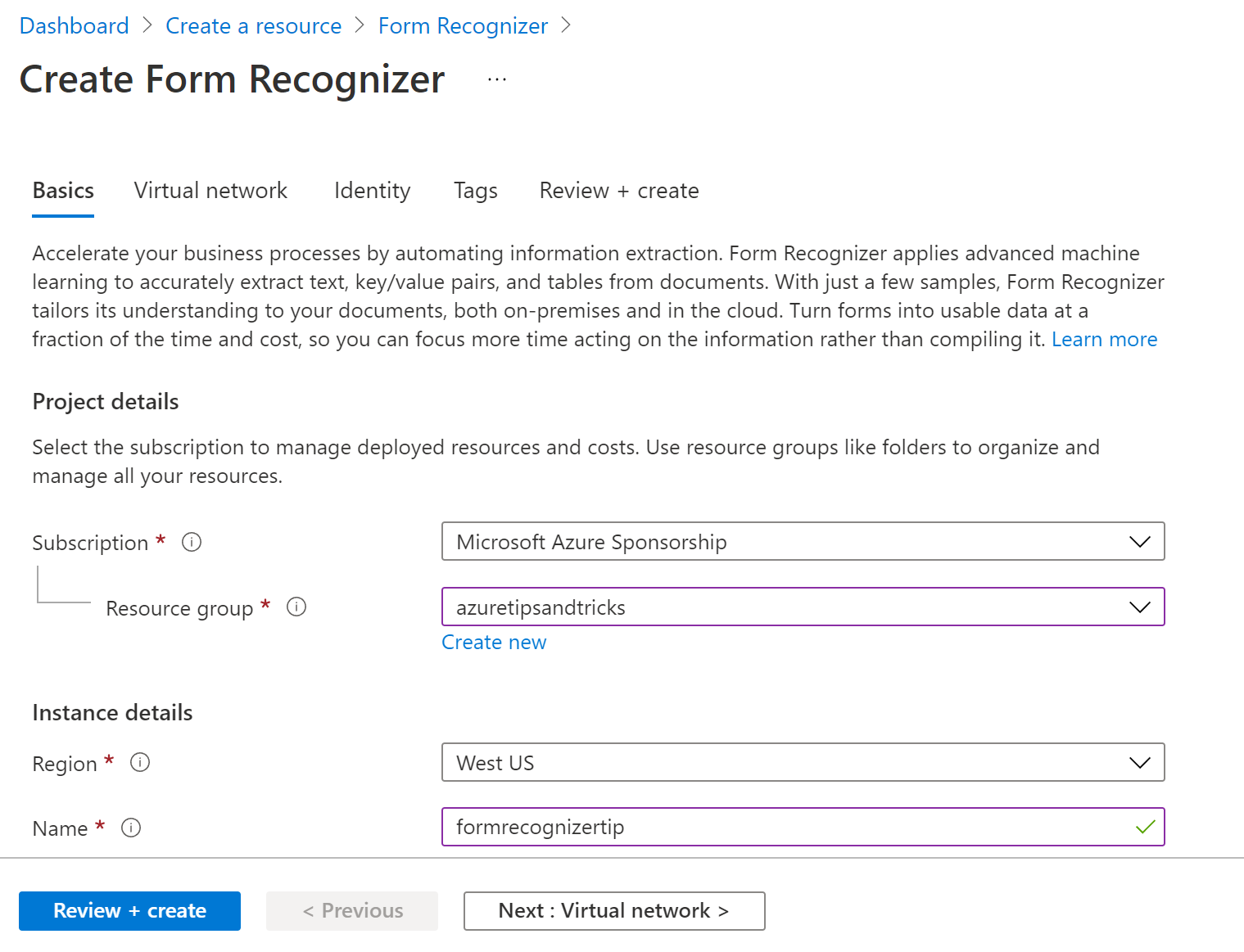Click the Create new resource group link

pyautogui.click(x=494, y=643)
